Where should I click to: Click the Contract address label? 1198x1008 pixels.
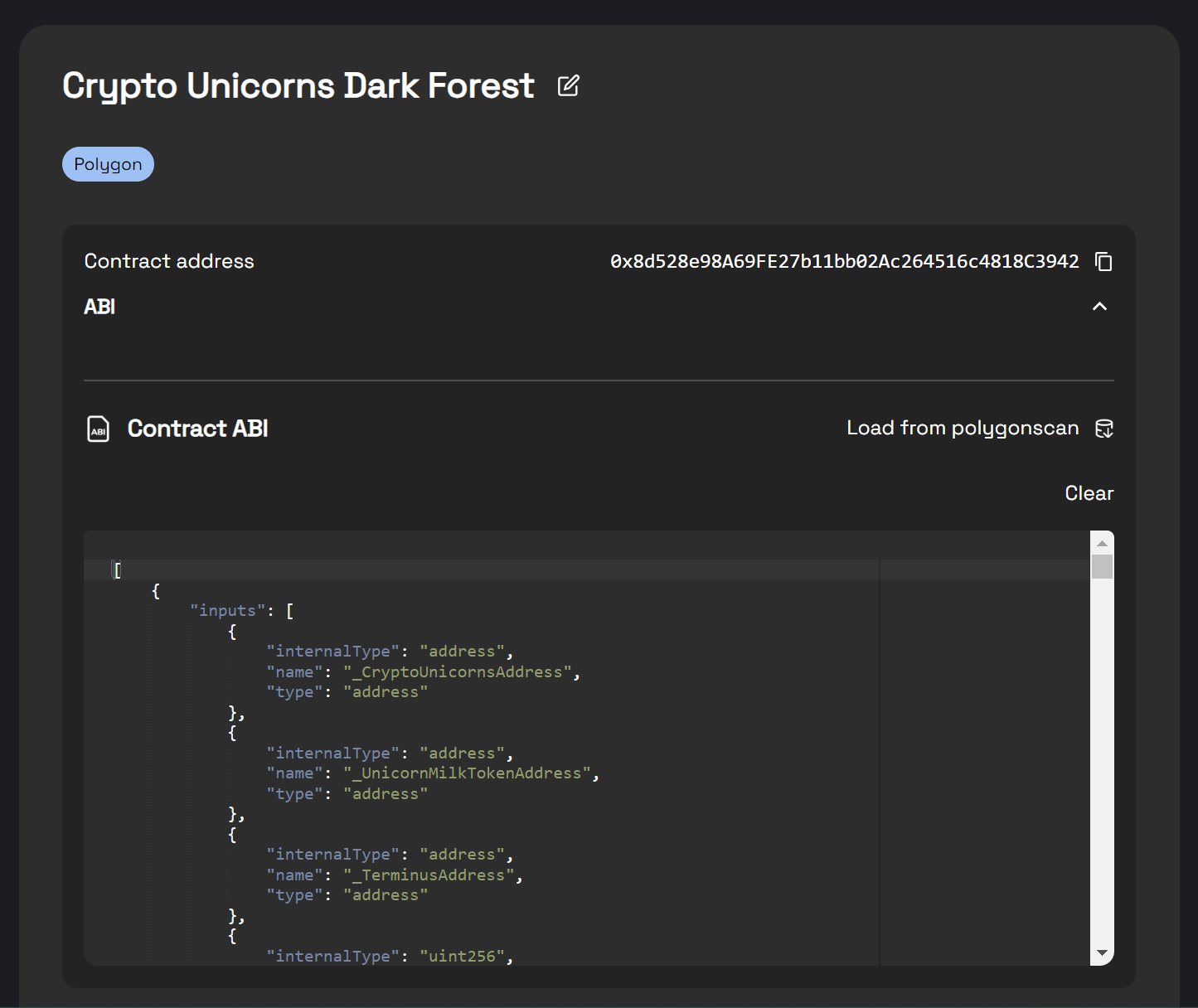(x=169, y=261)
